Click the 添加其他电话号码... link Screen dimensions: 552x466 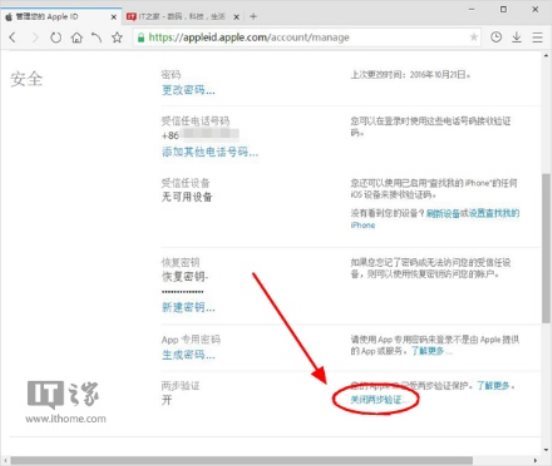click(x=210, y=152)
